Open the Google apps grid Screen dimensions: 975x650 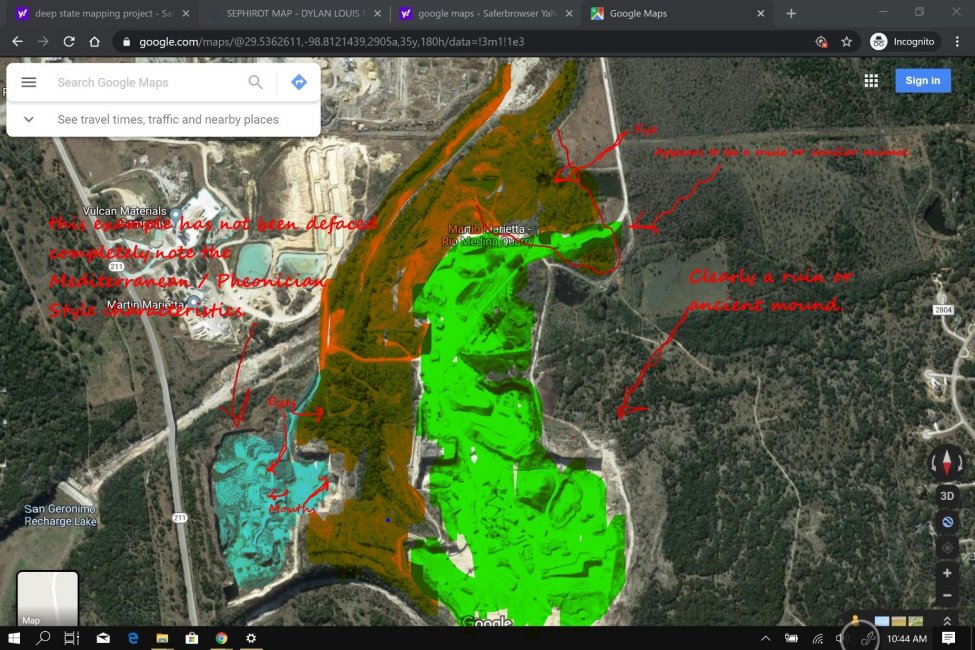(x=871, y=81)
